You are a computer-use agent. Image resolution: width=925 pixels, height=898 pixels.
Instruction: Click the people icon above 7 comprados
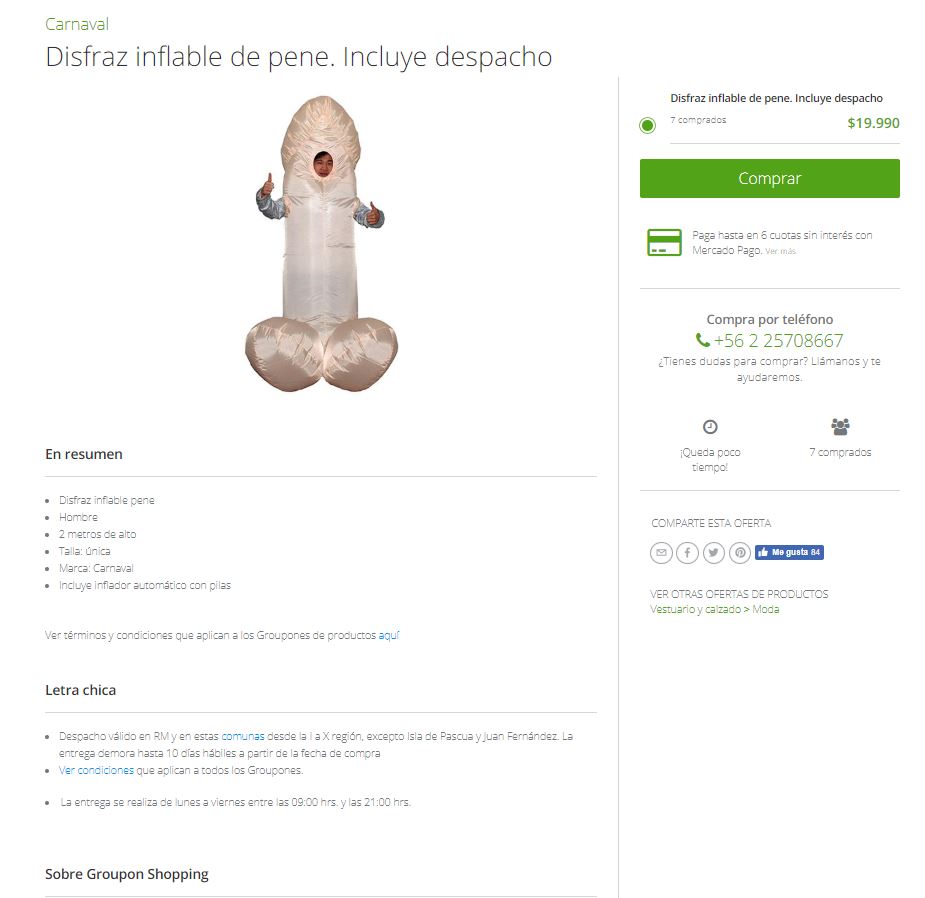(841, 426)
